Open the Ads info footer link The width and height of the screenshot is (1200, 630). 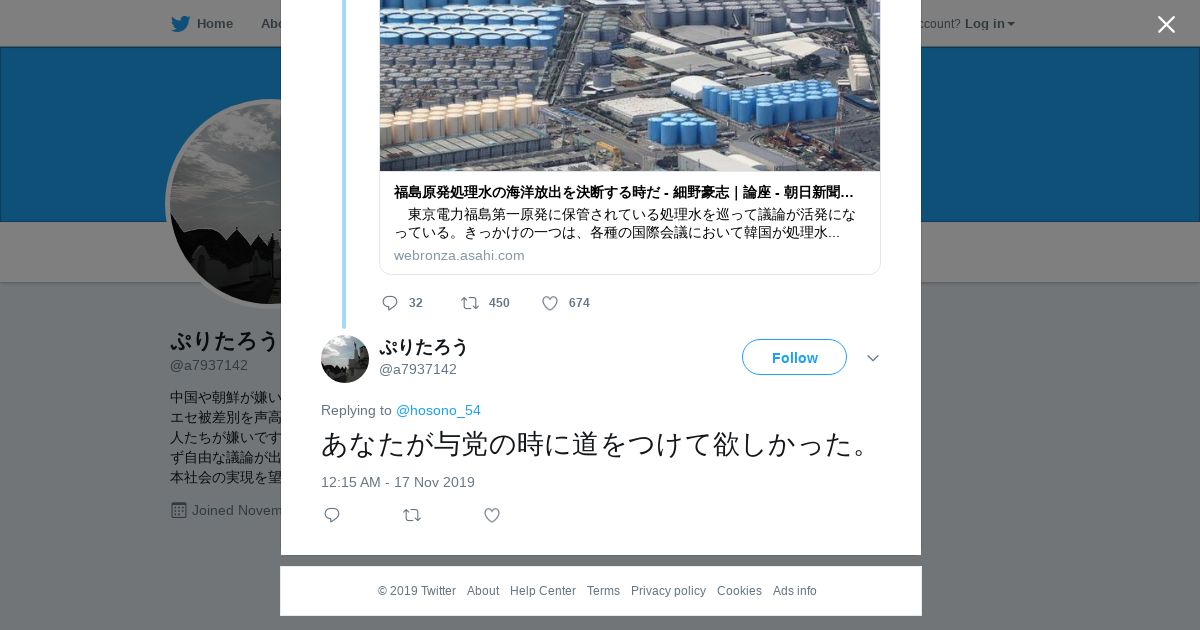click(x=795, y=591)
